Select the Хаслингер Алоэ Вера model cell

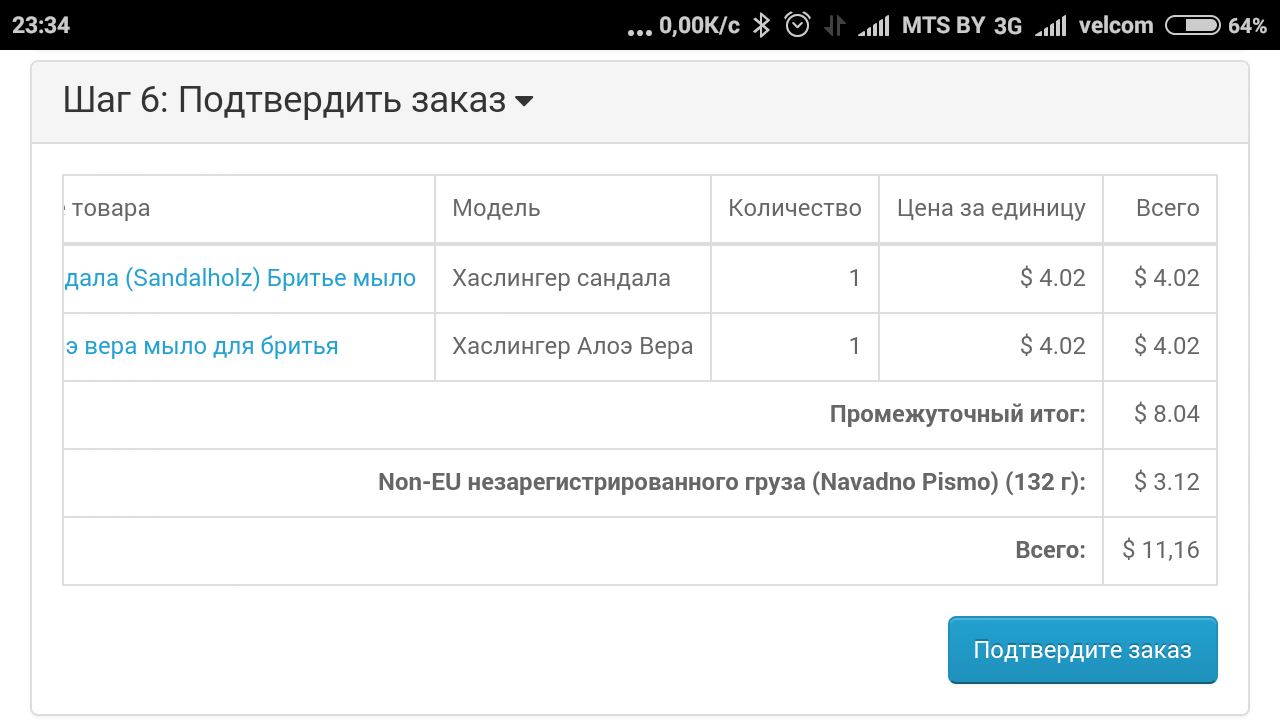click(572, 346)
